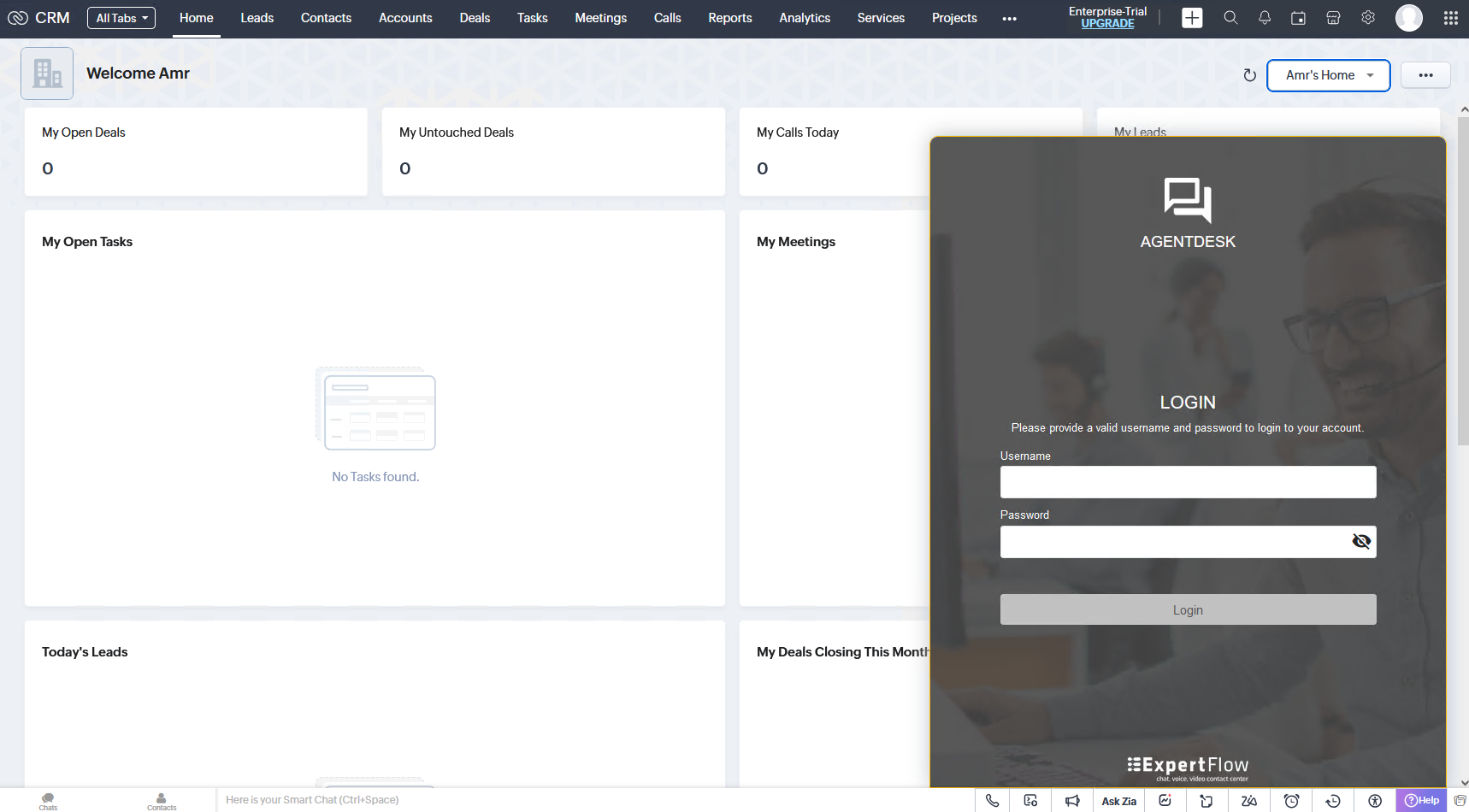Viewport: 1469px width, 812px height.
Task: Click the accessibility icon in the bottom bar
Action: click(x=1375, y=800)
